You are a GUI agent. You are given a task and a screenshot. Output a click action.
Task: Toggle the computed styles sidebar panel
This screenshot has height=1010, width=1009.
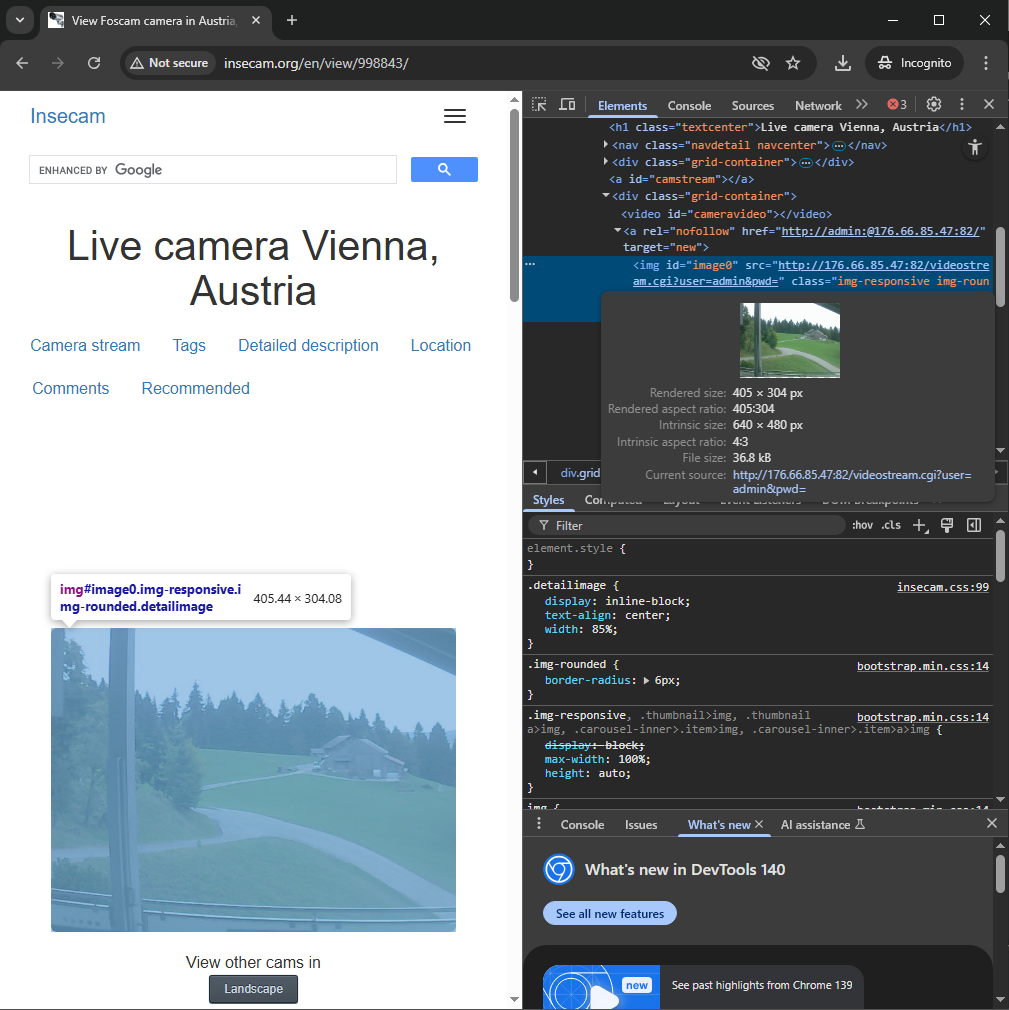tap(973, 524)
